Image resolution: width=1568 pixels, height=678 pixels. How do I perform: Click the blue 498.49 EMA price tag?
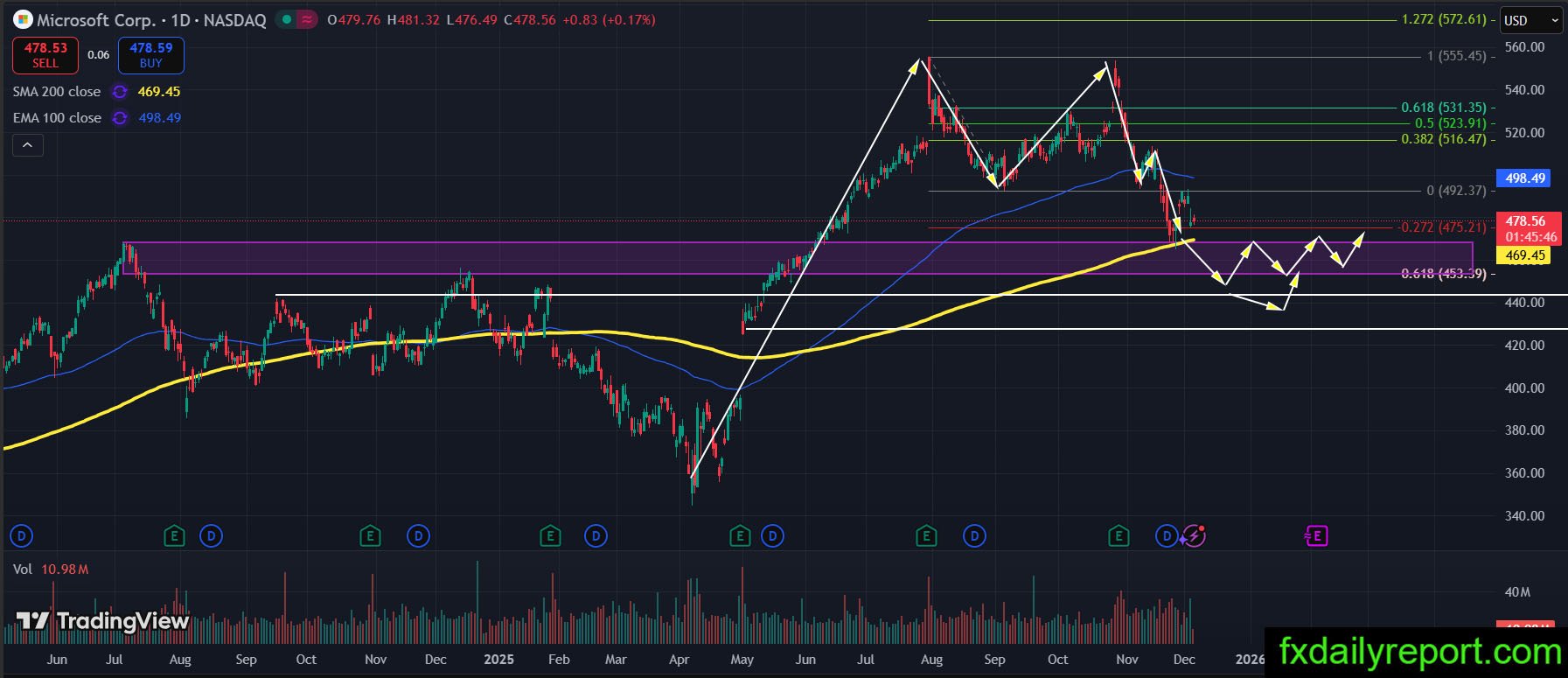[1525, 178]
